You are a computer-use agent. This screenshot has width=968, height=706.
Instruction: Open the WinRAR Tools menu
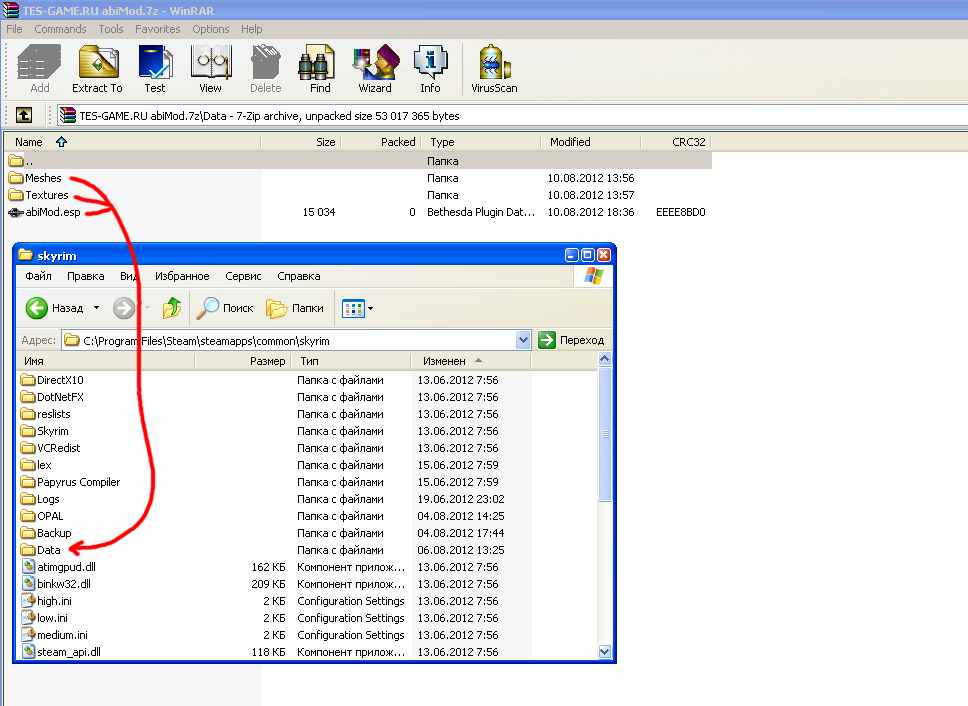(111, 29)
